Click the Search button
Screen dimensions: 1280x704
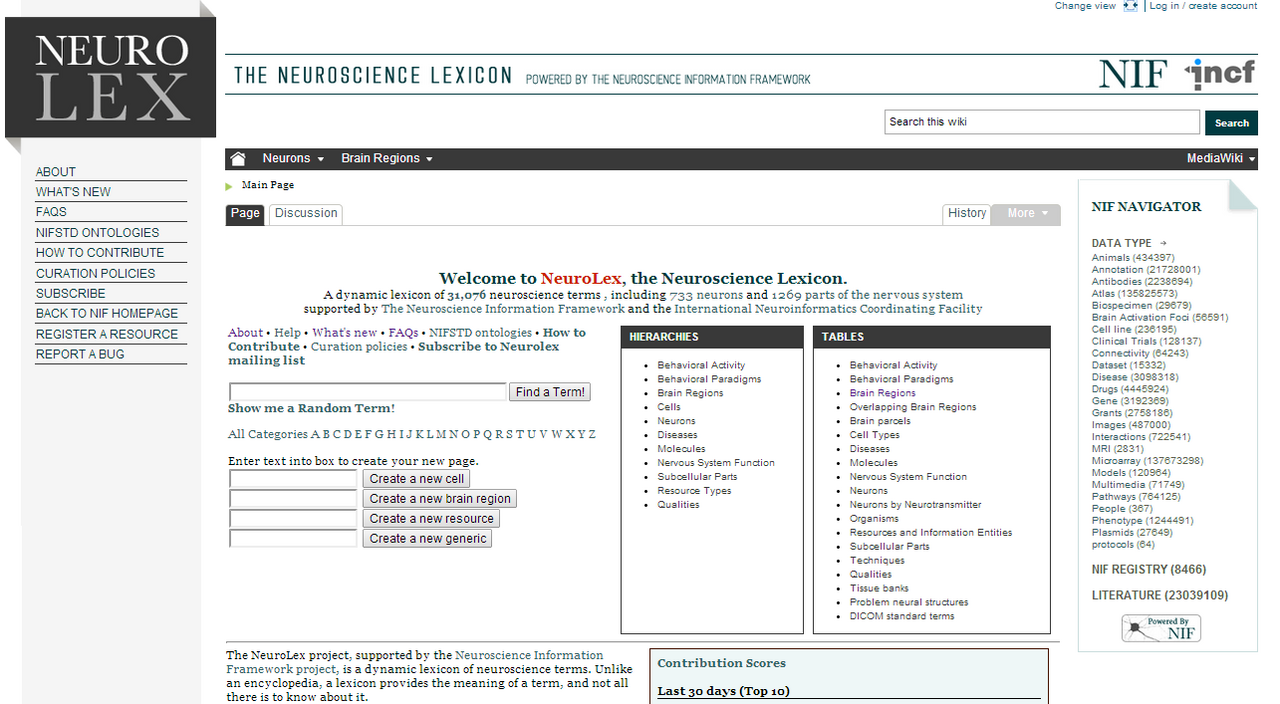coord(1231,123)
